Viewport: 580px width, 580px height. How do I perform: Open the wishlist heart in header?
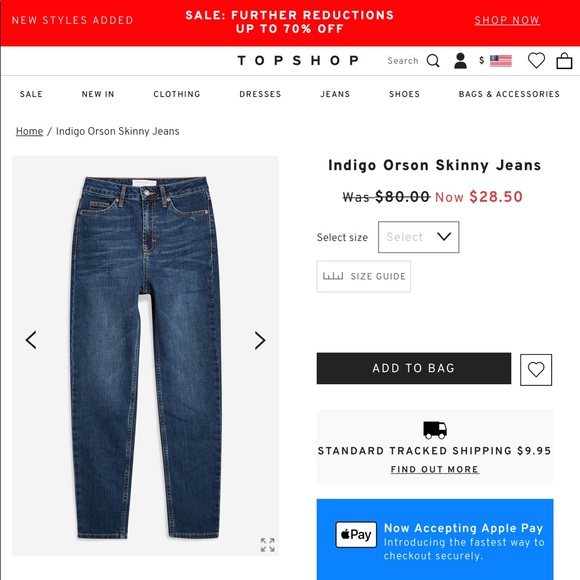point(536,61)
